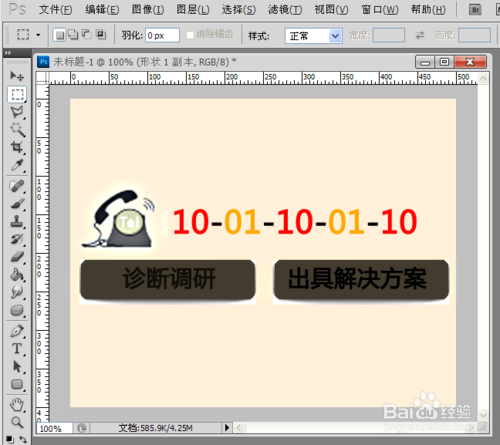Launch Adobe Bridge from Br icon

pyautogui.click(x=475, y=10)
